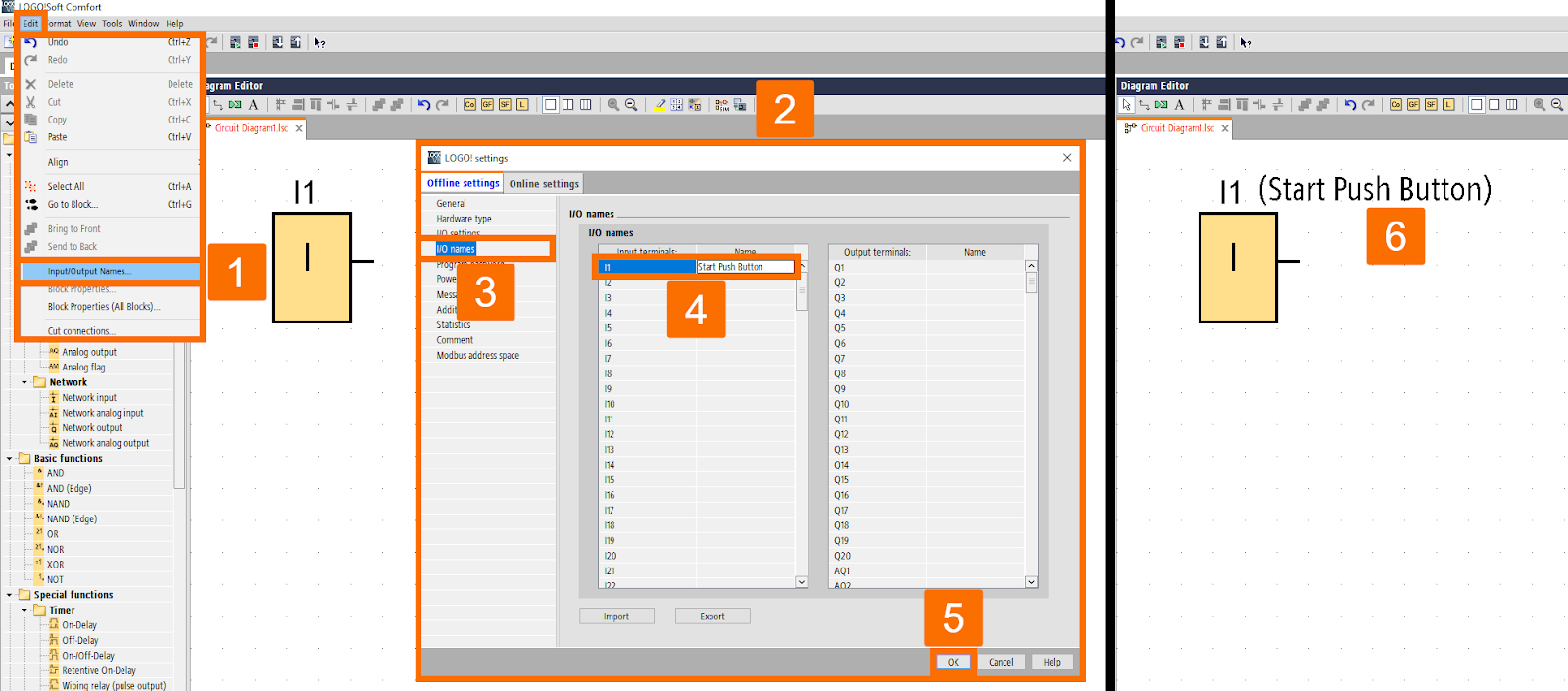Collapse the Basic functions folder
This screenshot has width=1568, height=691.
(x=10, y=458)
